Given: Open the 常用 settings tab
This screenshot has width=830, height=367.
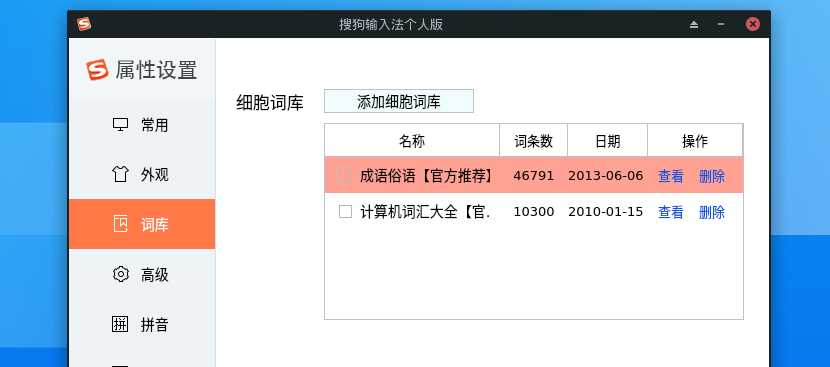Looking at the screenshot, I should pyautogui.click(x=142, y=125).
